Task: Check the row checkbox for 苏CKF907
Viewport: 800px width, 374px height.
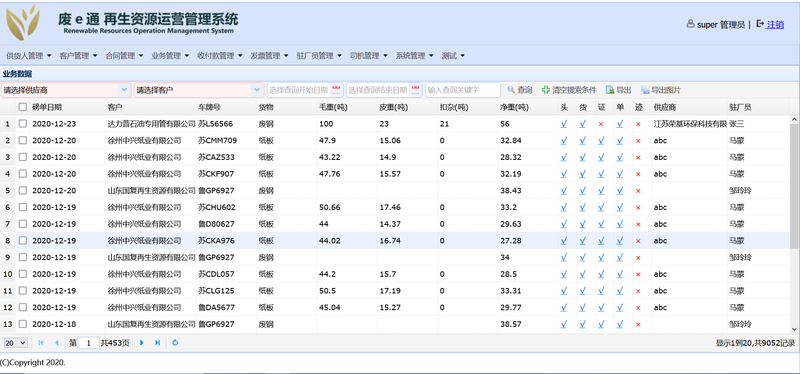Action: tap(22, 174)
